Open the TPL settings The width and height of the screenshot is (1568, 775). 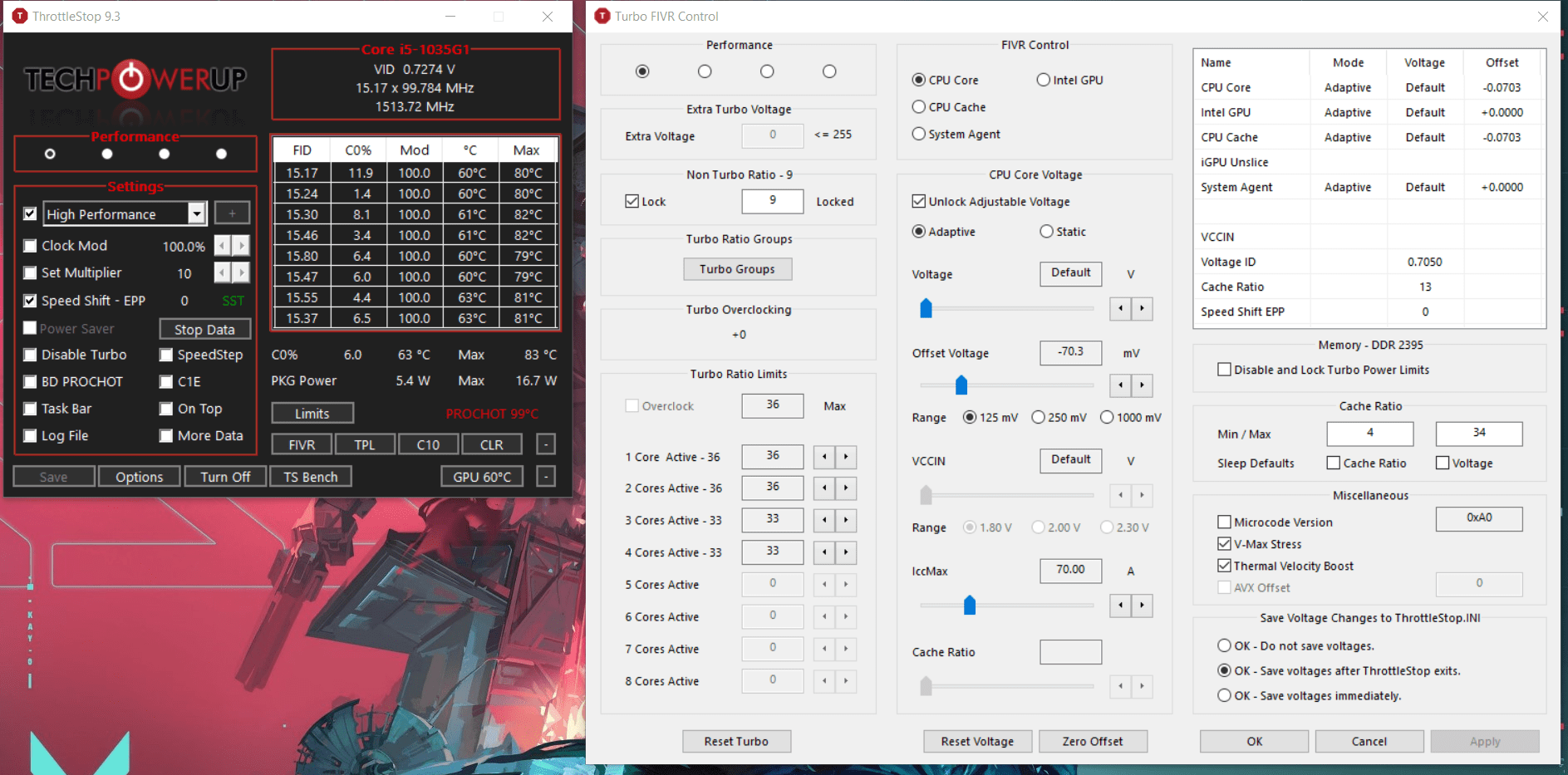365,444
